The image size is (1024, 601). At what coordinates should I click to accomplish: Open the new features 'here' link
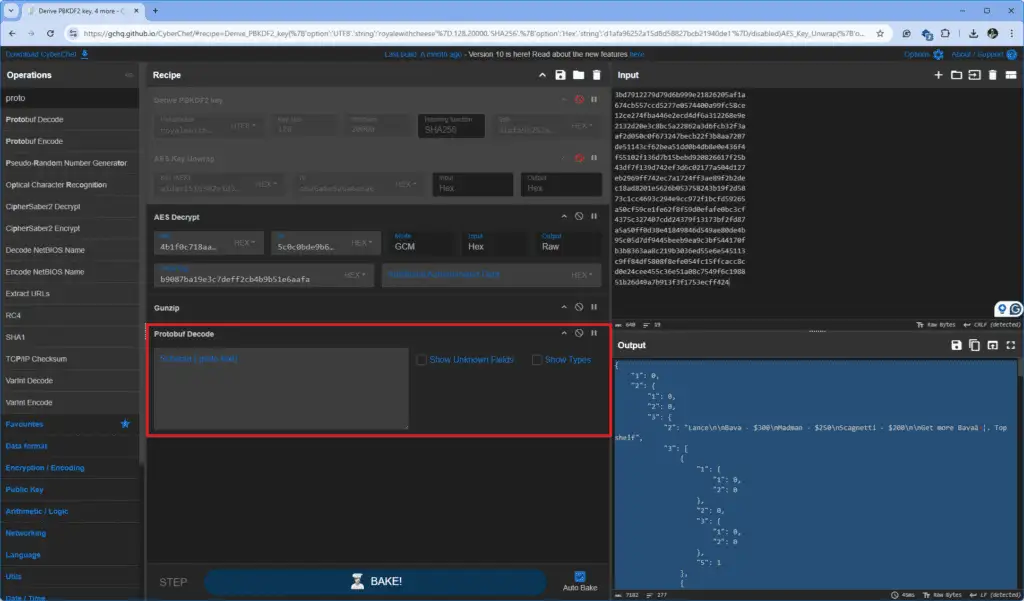[x=637, y=54]
